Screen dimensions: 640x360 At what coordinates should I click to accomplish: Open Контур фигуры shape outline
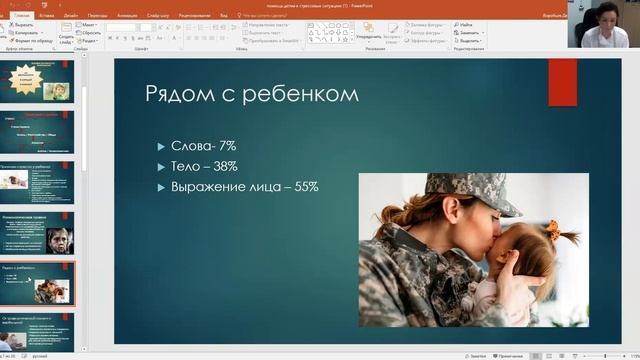pos(425,33)
